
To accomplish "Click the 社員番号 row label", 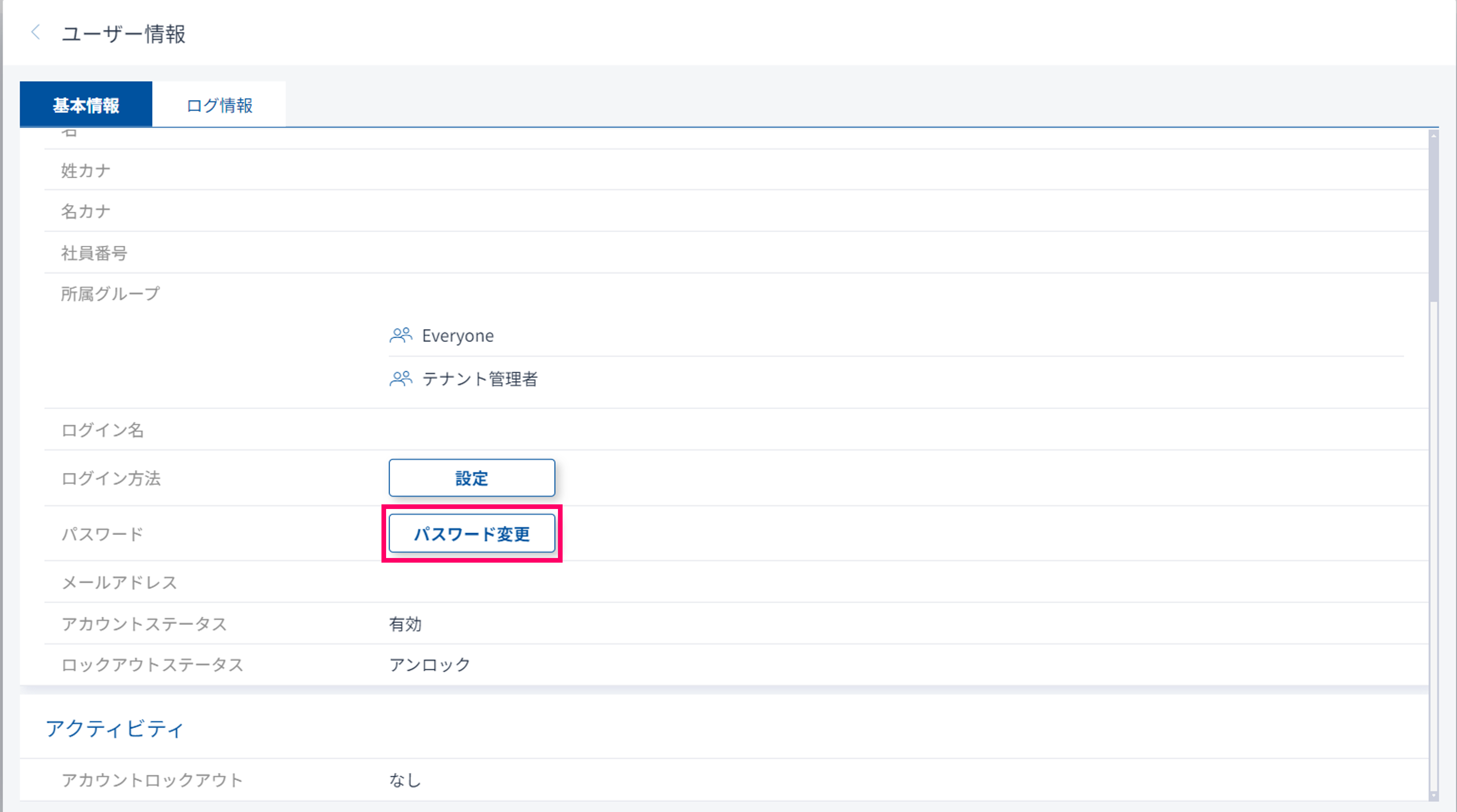I will pos(94,253).
